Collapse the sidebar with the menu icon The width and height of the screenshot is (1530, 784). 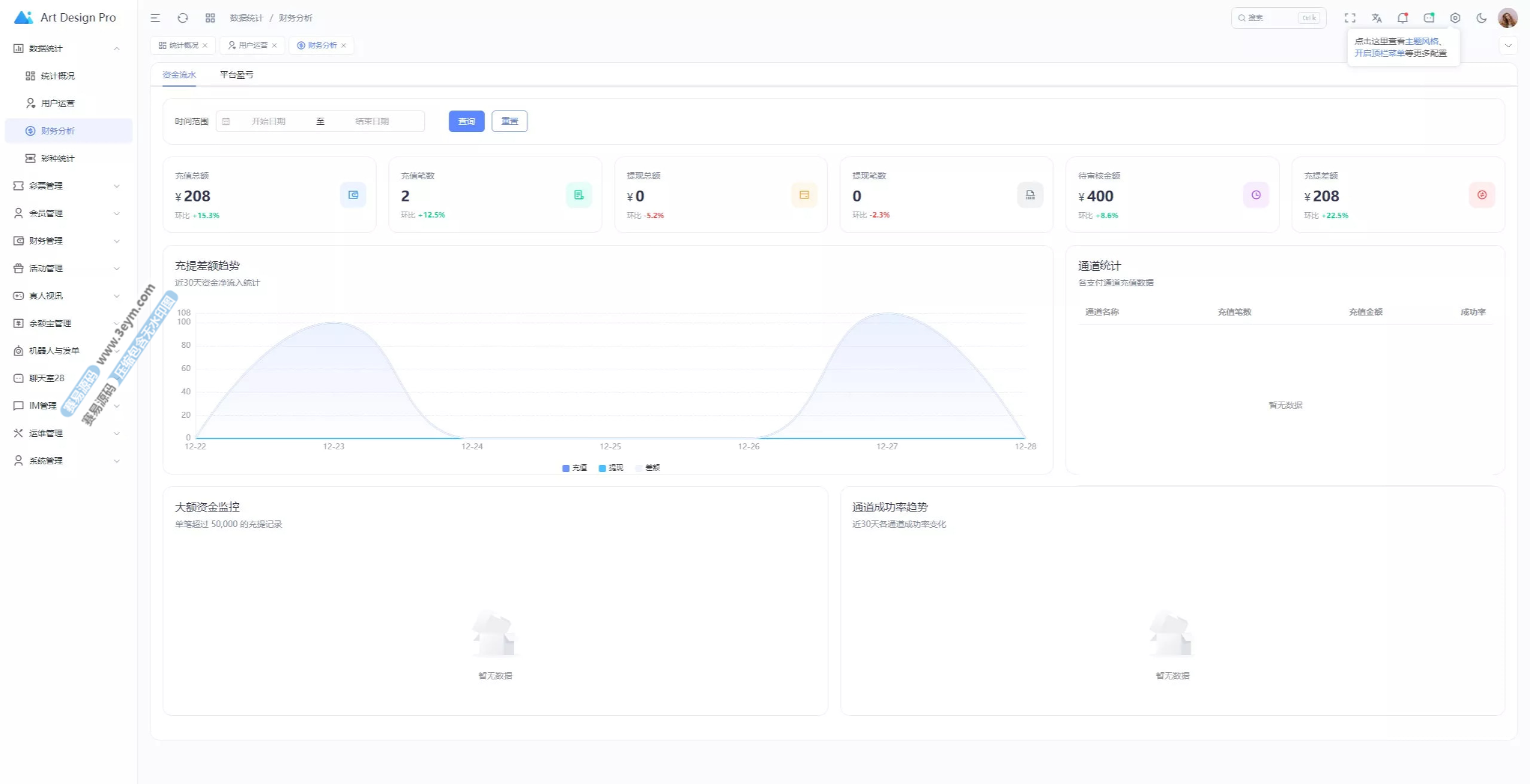pyautogui.click(x=155, y=18)
